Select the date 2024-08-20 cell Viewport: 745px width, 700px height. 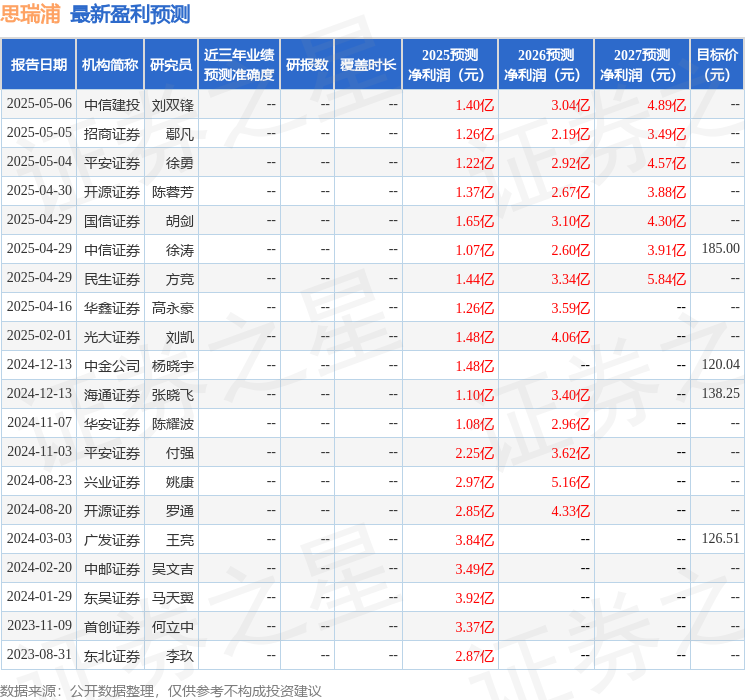coord(39,510)
